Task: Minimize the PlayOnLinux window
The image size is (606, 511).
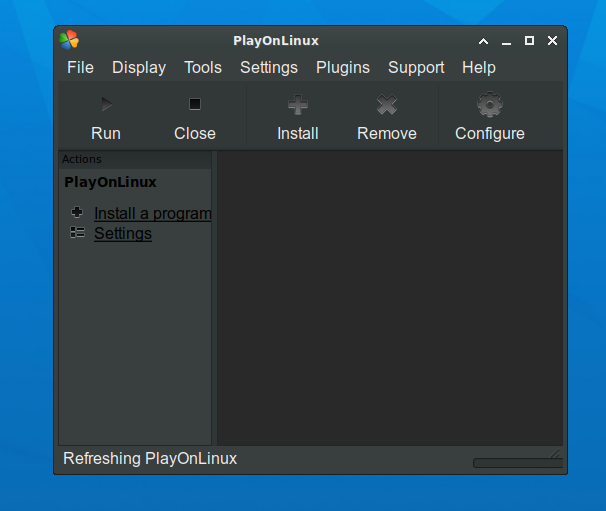Action: tap(506, 41)
